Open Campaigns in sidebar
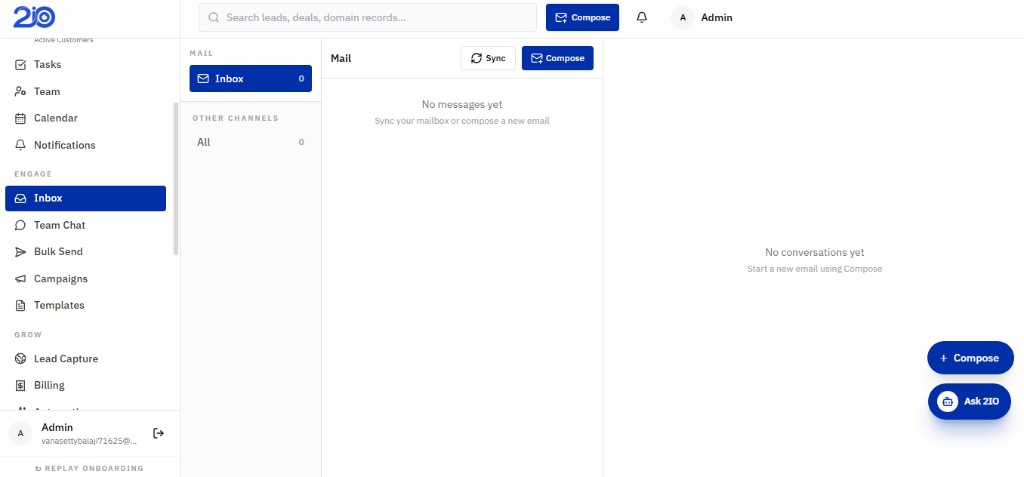 [86, 279]
